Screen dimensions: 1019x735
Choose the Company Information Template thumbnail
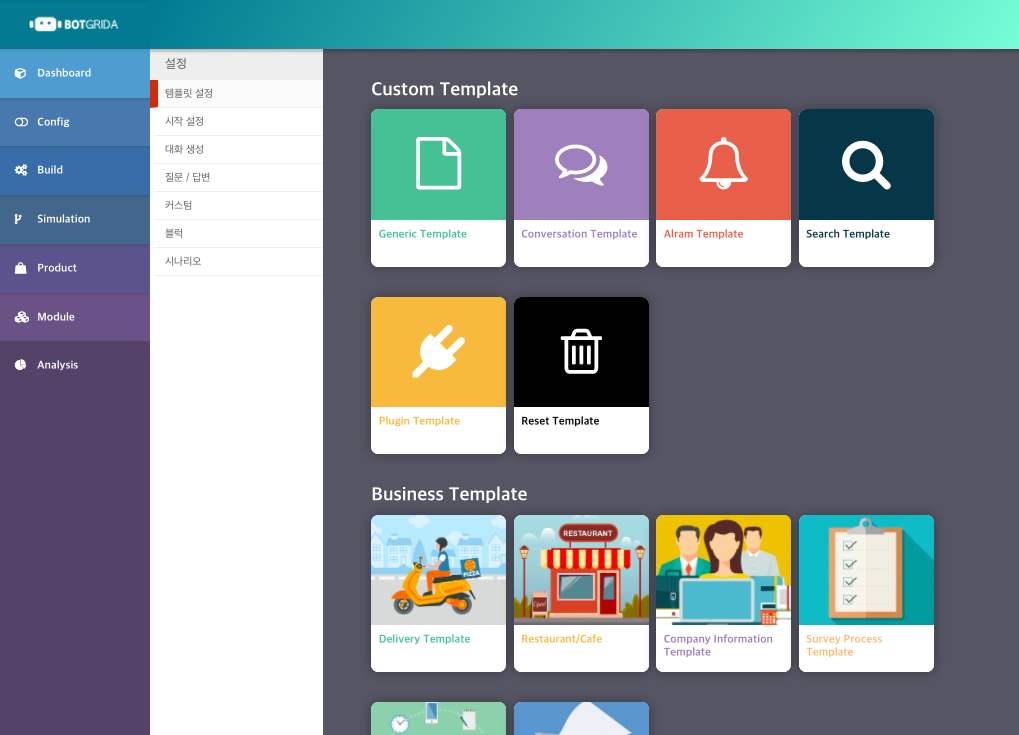[723, 570]
